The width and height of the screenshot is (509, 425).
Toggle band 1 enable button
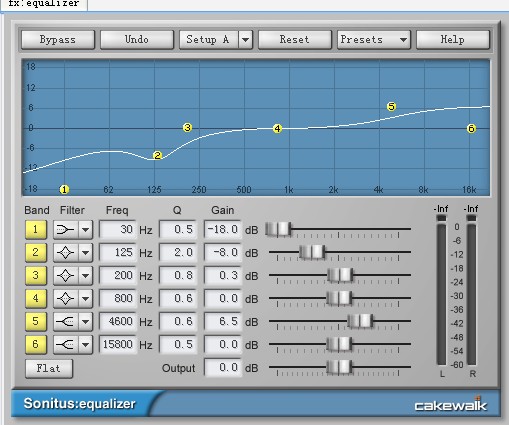click(x=36, y=229)
